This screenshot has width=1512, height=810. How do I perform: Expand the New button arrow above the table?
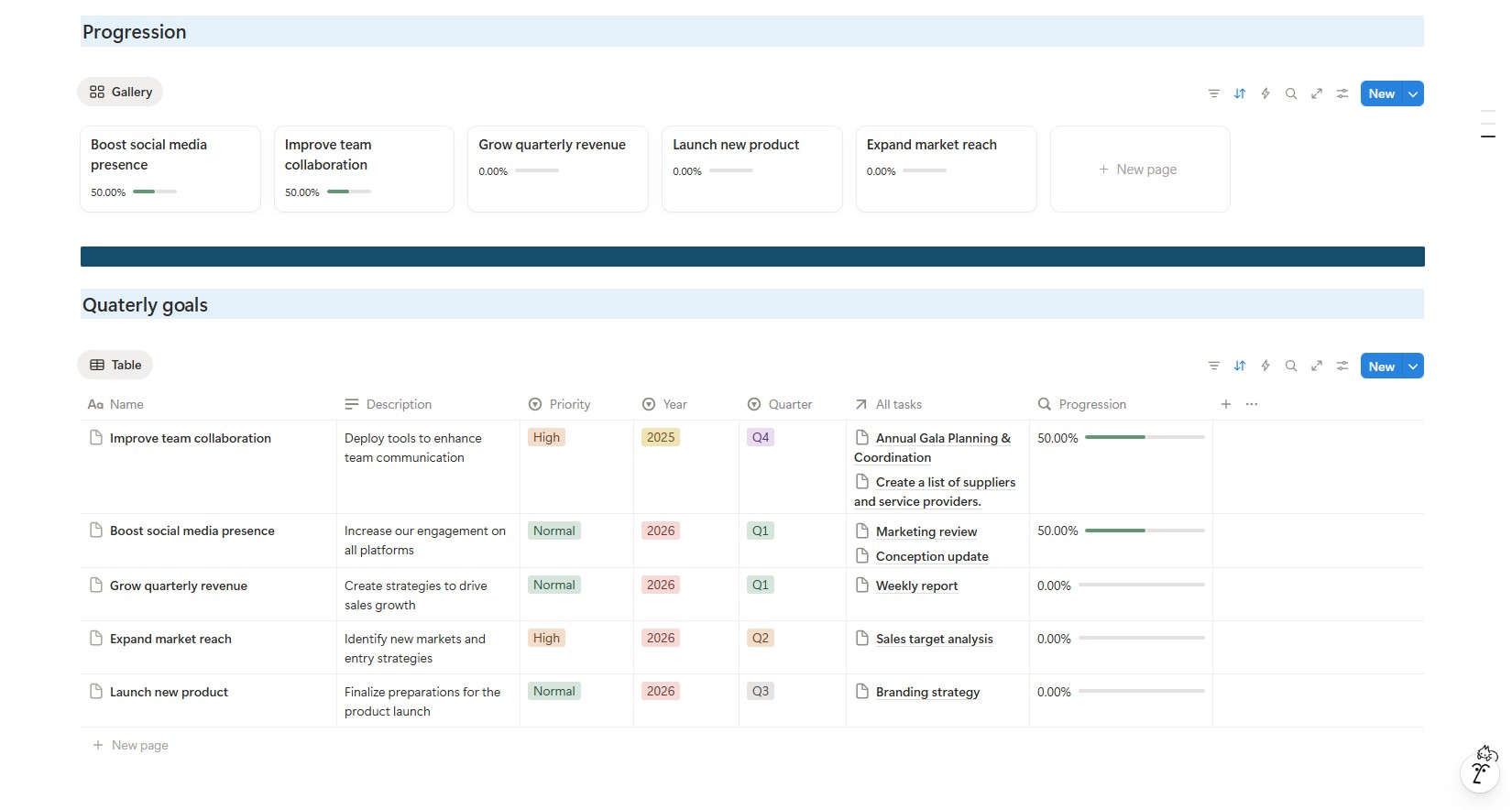1413,367
